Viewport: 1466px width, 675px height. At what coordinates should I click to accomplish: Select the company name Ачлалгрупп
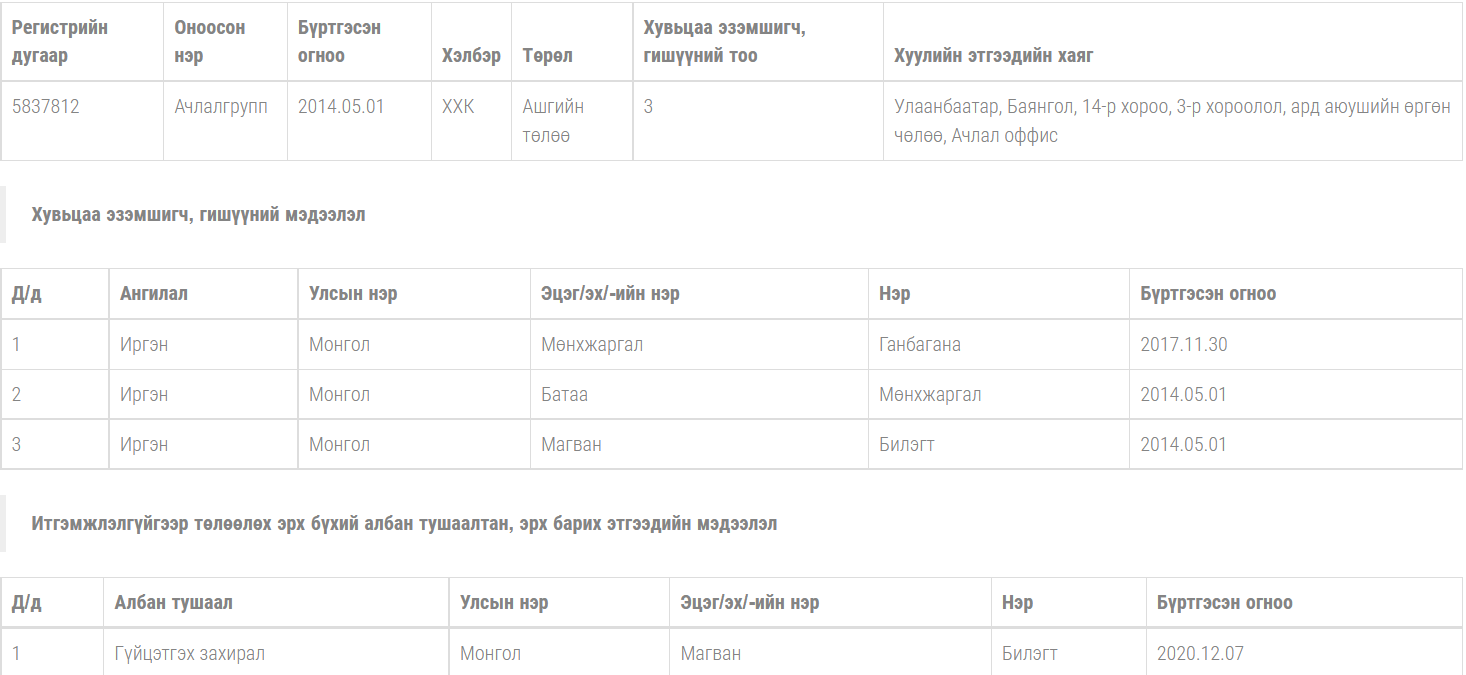coord(221,107)
